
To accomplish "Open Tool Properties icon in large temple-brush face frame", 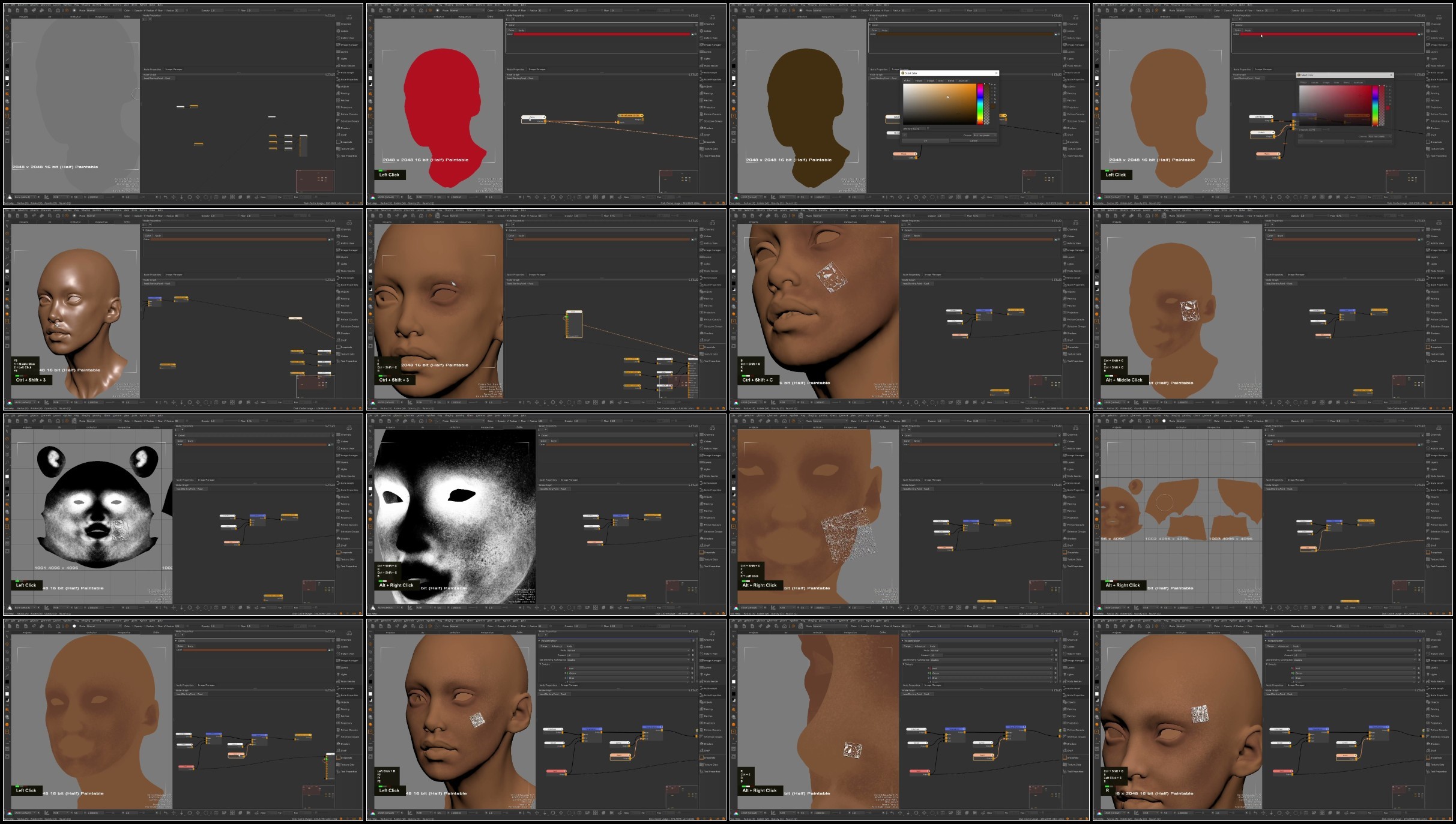I will tap(1428, 771).
